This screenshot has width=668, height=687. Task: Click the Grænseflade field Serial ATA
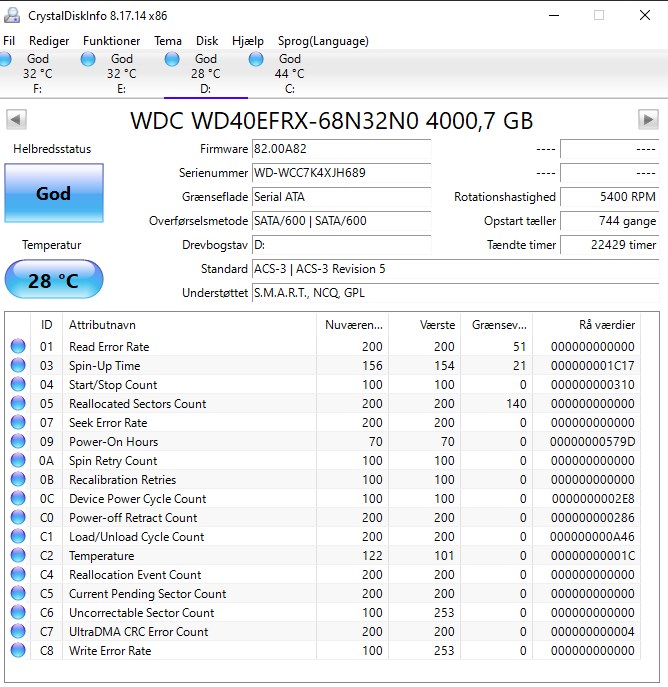coord(342,197)
